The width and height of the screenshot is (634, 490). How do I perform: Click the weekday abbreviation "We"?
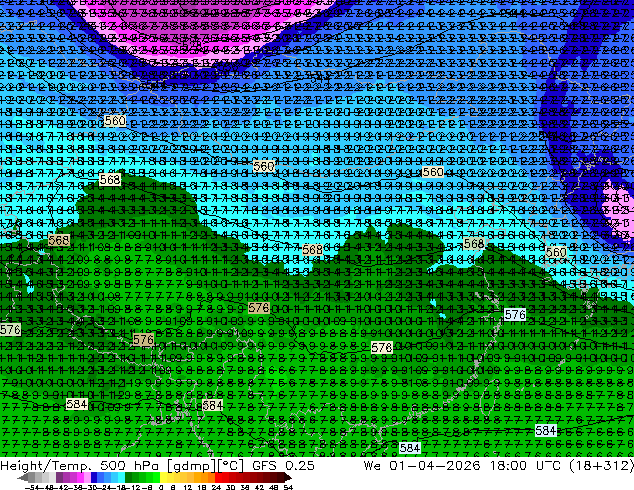pyautogui.click(x=372, y=466)
